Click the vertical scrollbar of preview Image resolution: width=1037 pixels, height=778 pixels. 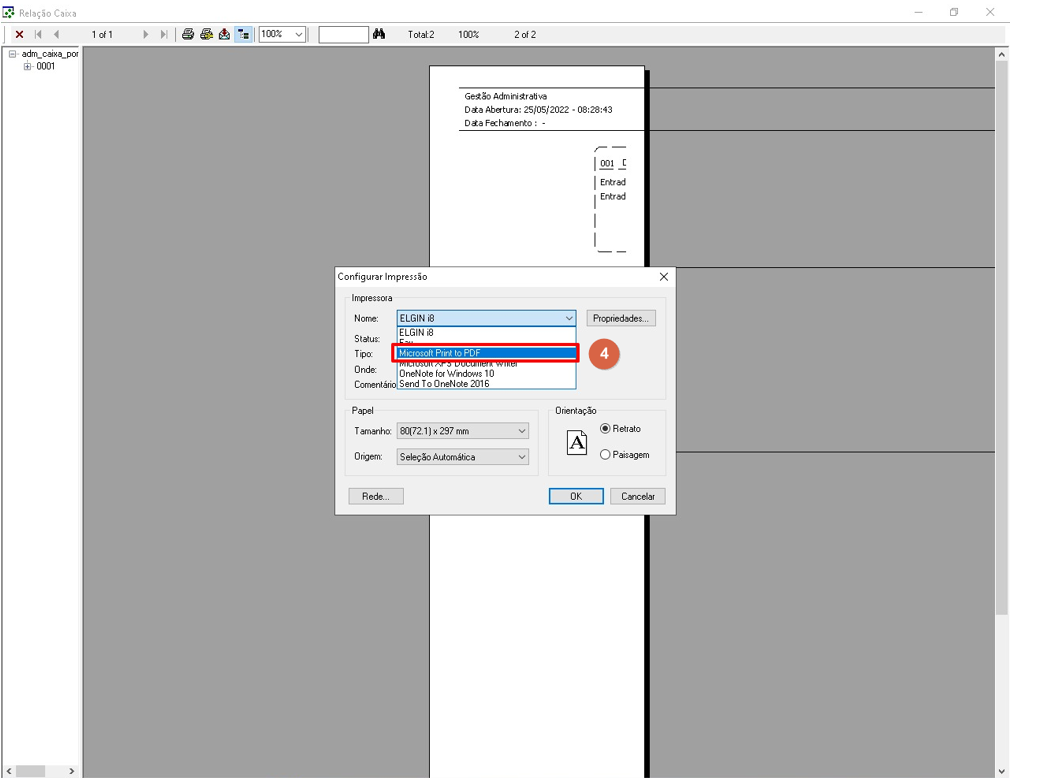point(1001,337)
